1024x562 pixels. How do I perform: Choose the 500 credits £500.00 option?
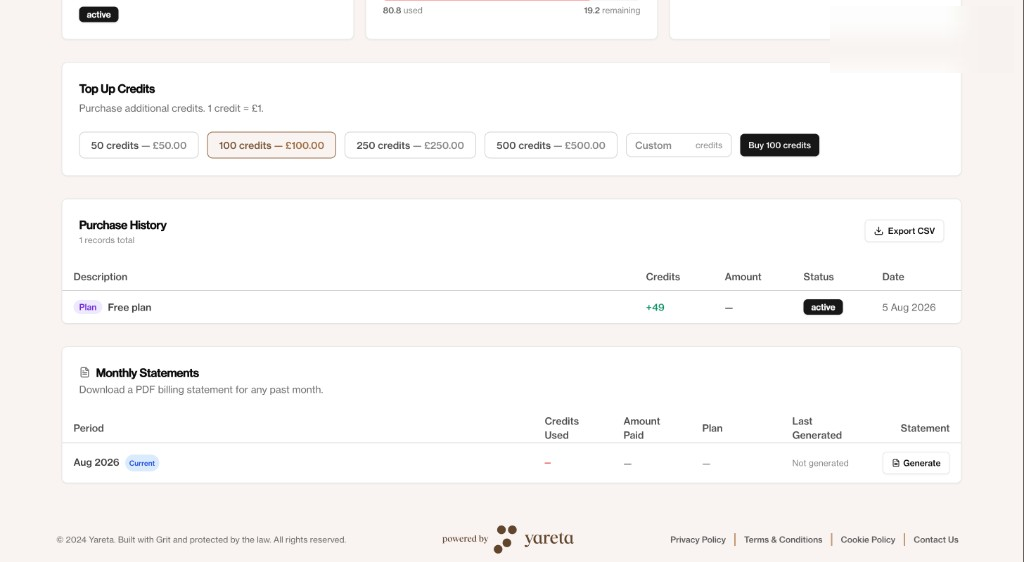click(551, 145)
